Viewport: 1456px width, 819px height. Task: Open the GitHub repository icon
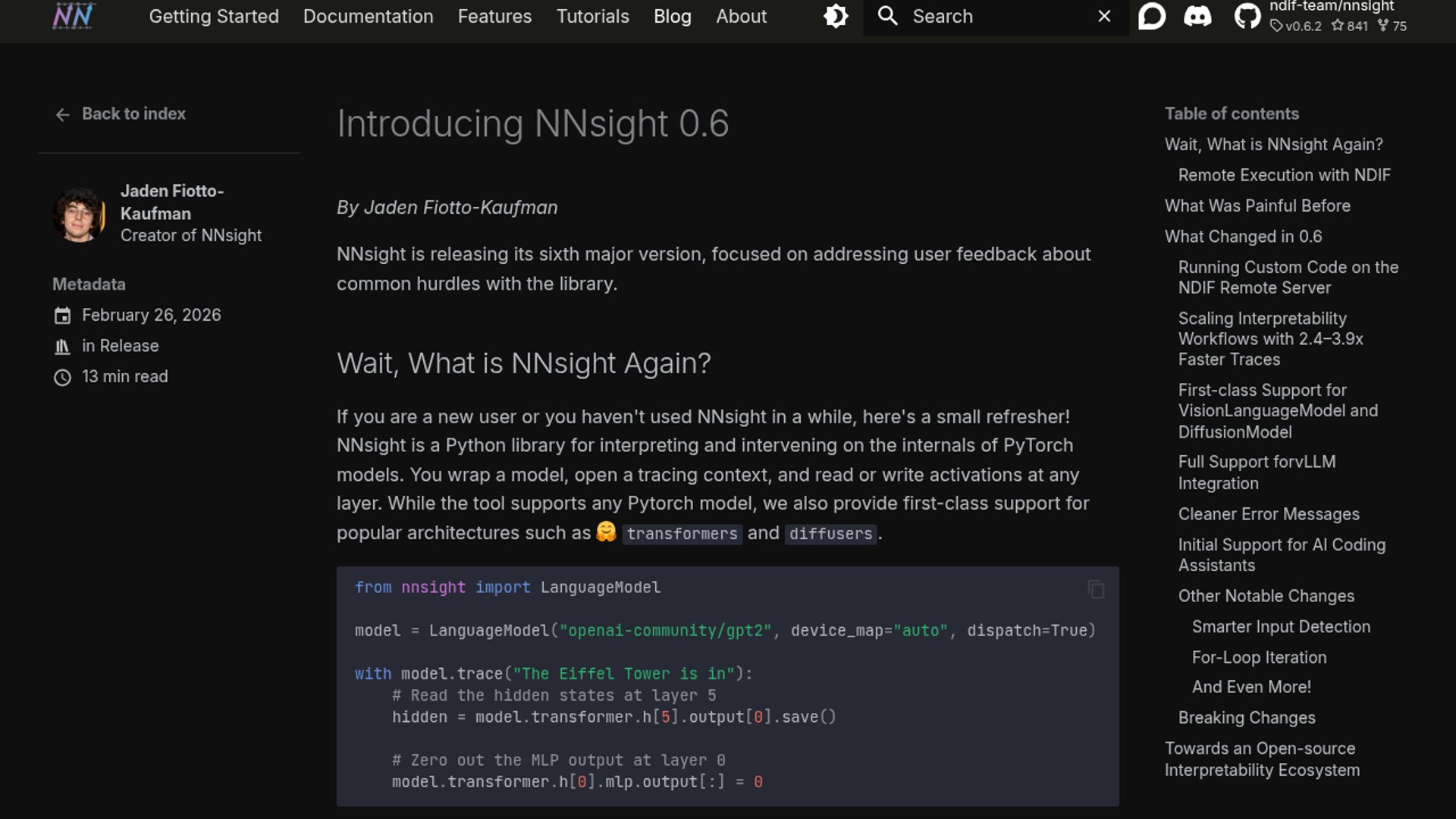coord(1247,16)
